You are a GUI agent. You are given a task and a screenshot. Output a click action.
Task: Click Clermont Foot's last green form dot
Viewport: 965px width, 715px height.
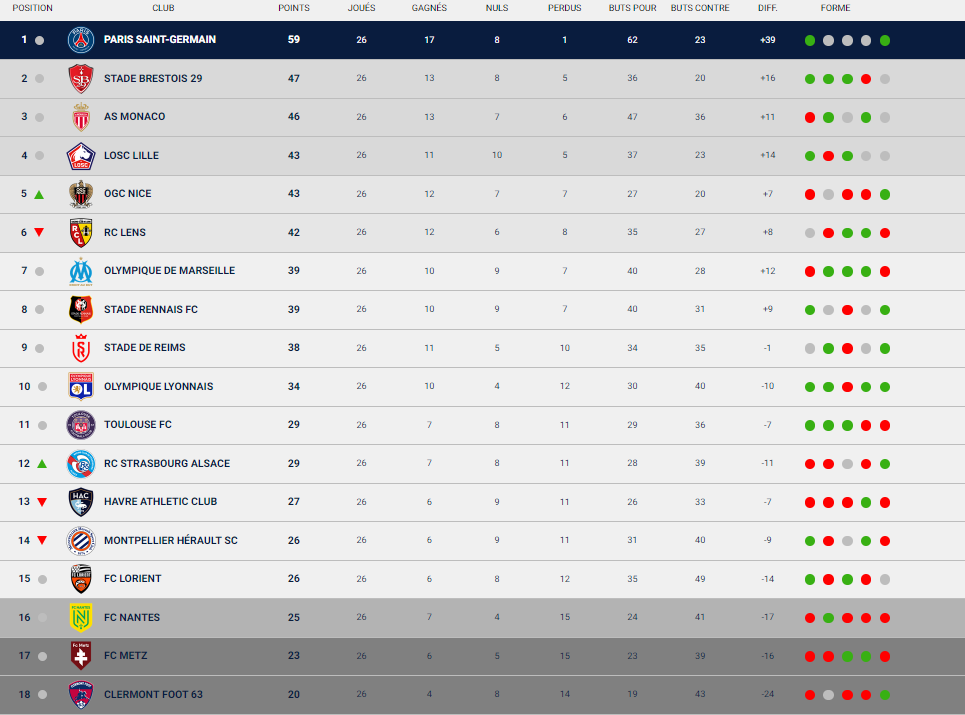(x=885, y=695)
